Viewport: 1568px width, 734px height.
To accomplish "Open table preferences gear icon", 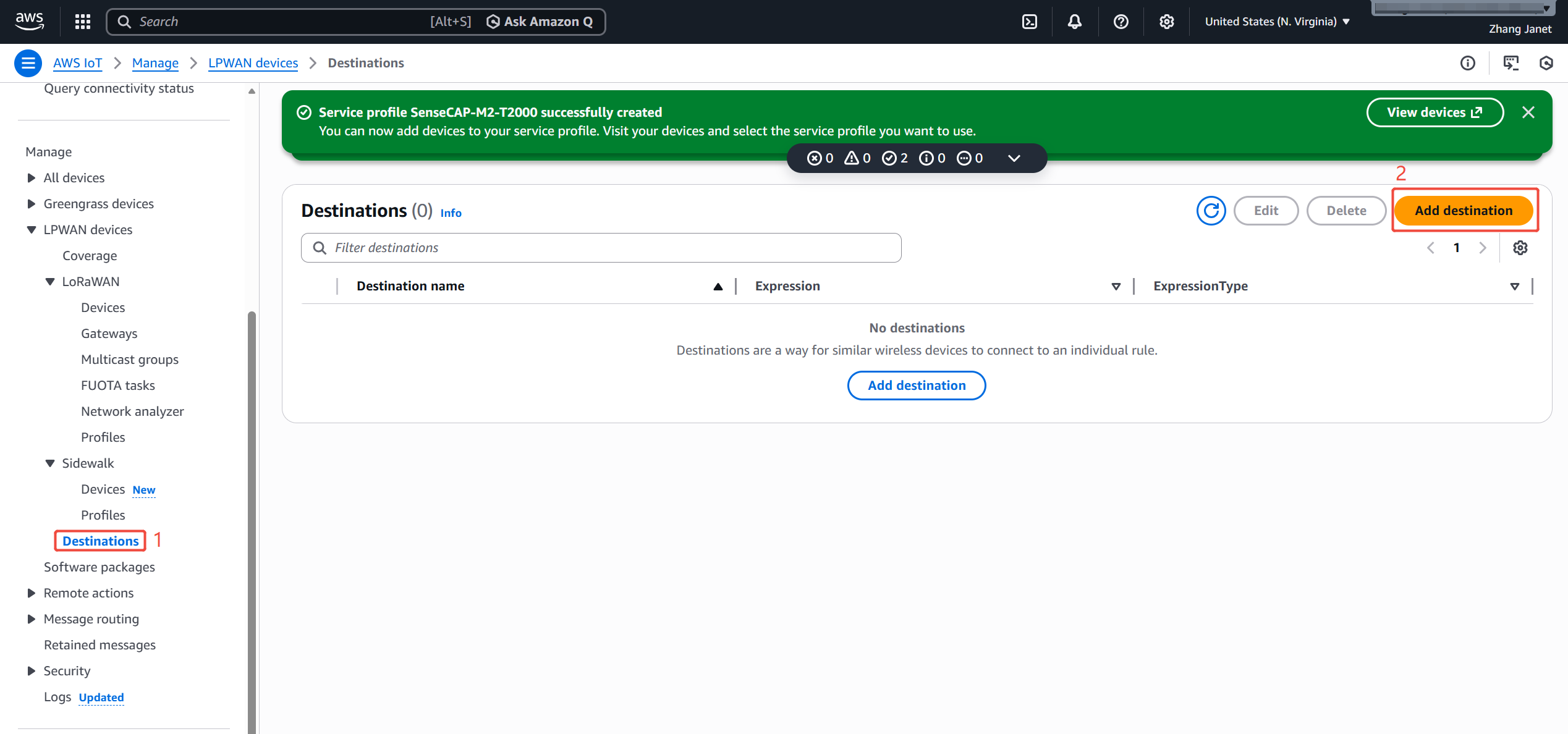I will [x=1520, y=248].
